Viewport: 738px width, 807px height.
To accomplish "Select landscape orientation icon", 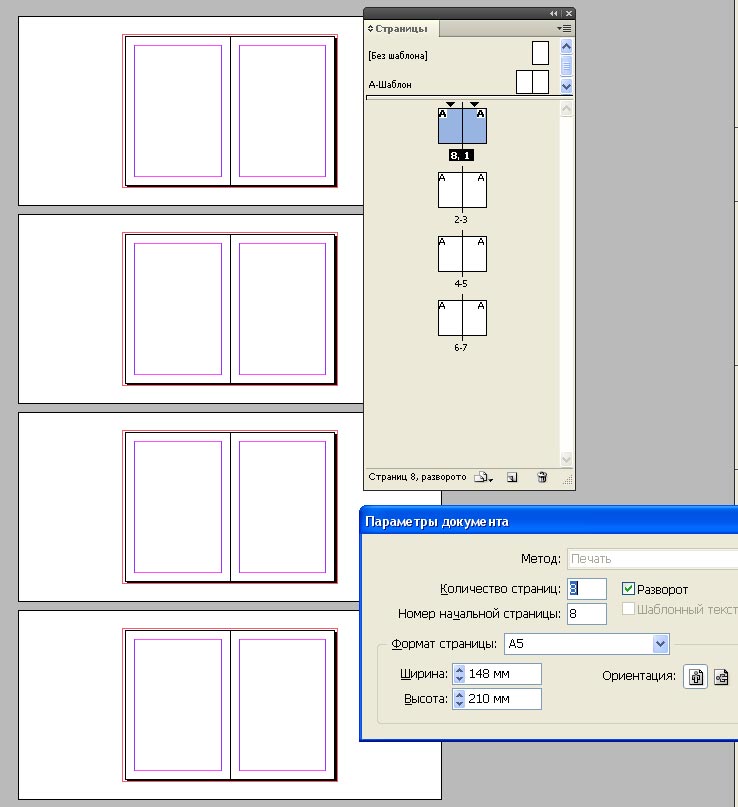I will [721, 676].
